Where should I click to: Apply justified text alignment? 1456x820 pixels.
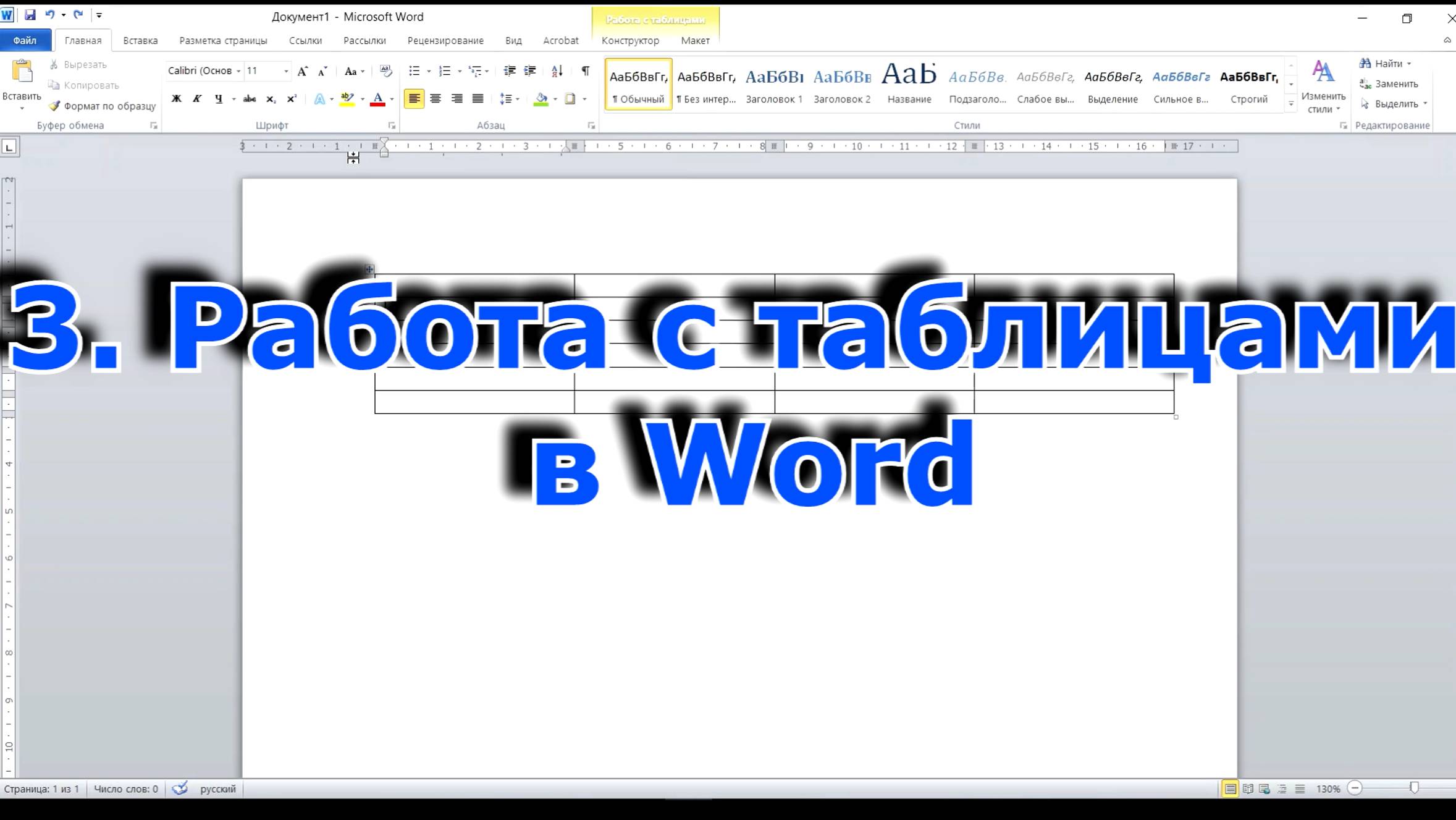(x=477, y=98)
